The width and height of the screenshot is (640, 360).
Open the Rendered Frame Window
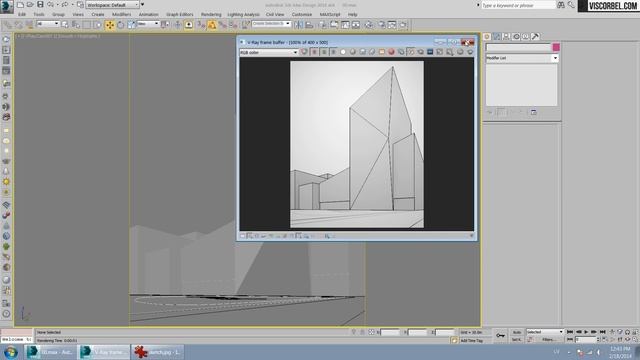pos(392,25)
